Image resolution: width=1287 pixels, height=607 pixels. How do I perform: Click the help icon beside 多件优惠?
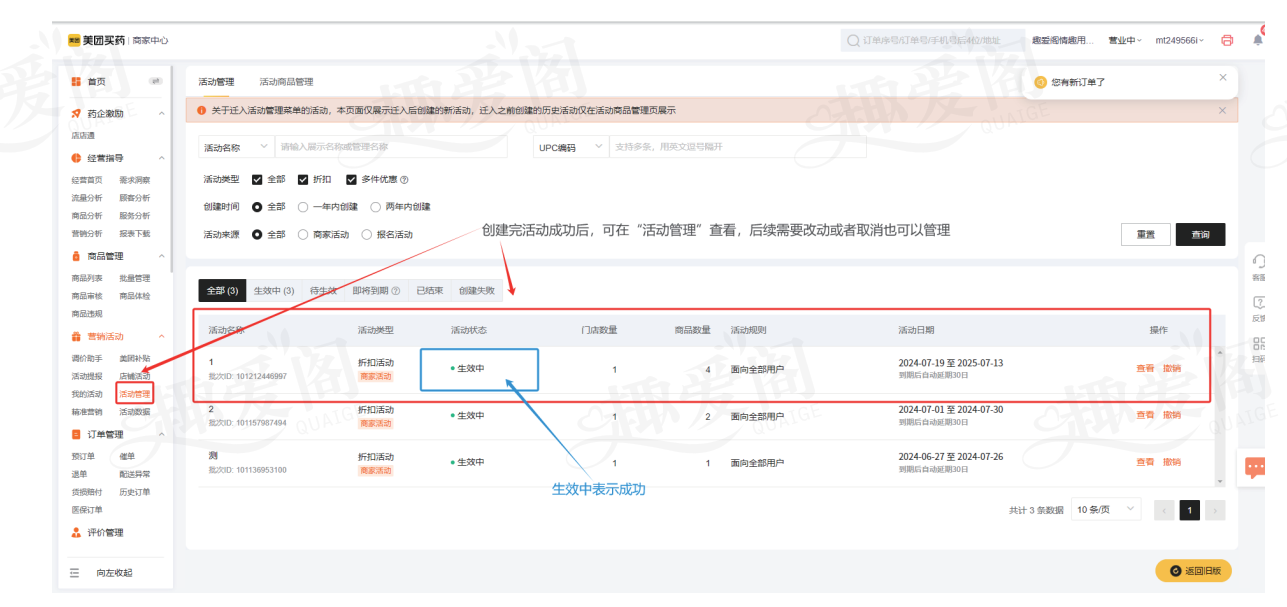click(405, 180)
